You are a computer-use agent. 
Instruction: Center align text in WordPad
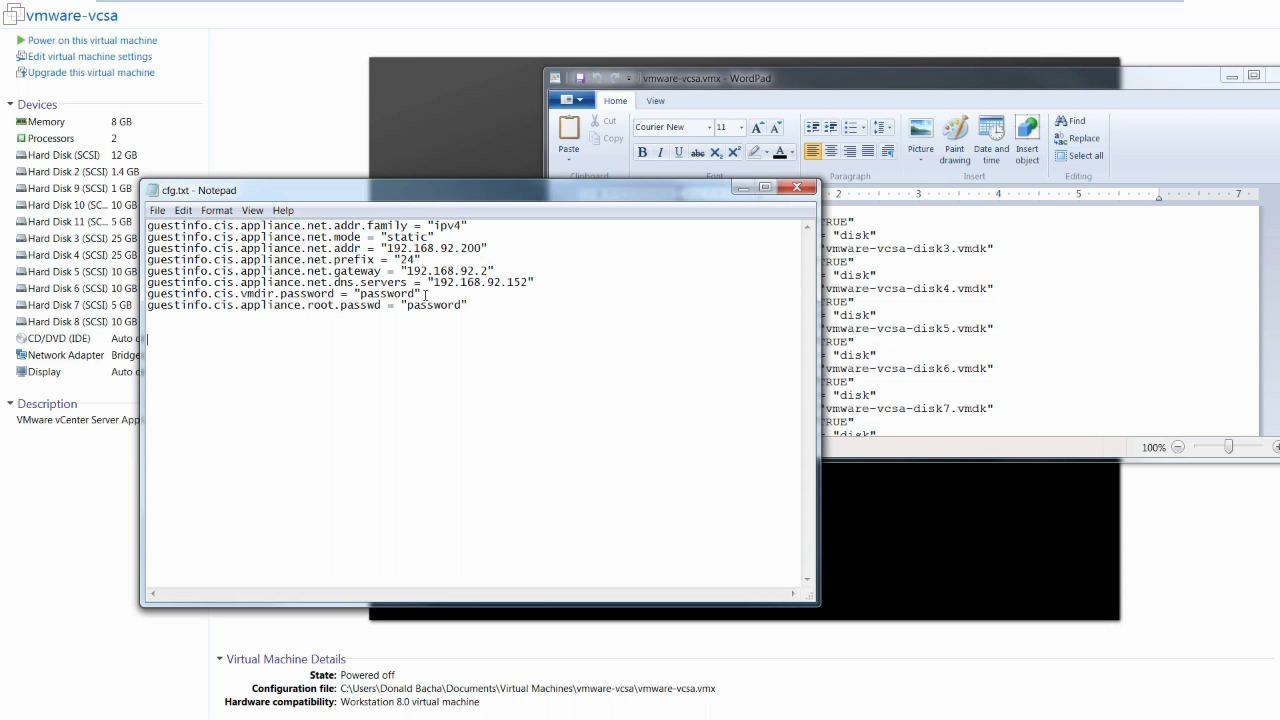[x=831, y=152]
